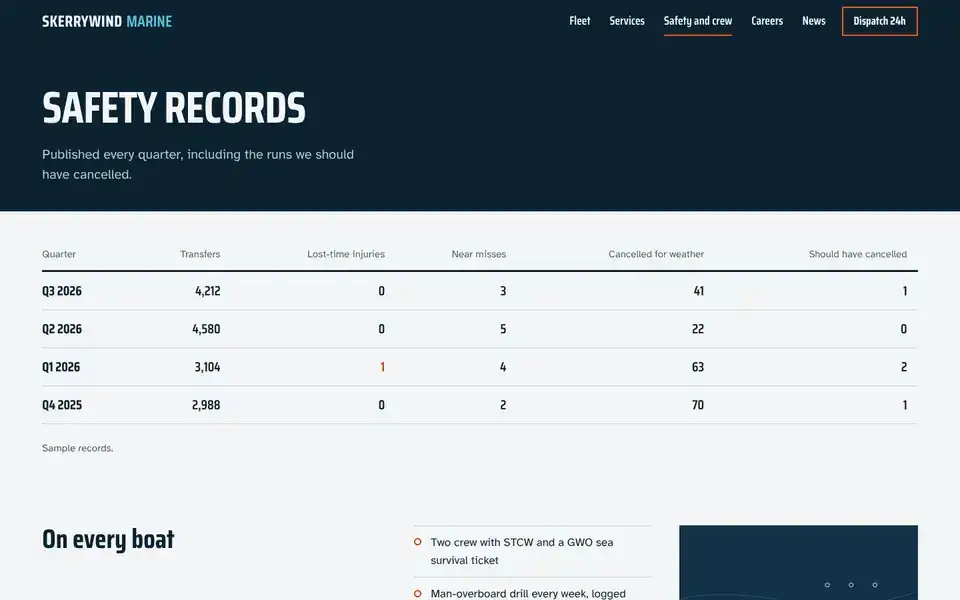Click the Quarter column header
This screenshot has height=600, width=960.
(59, 254)
